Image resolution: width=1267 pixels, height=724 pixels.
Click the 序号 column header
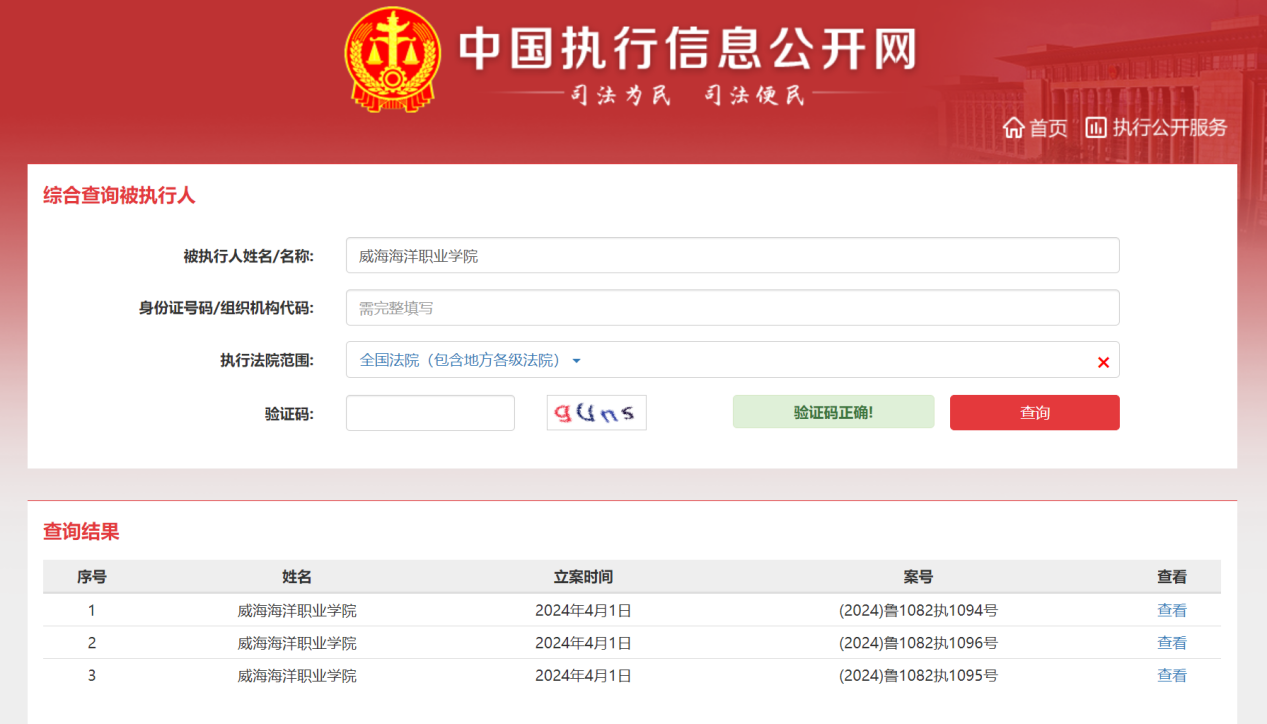[92, 577]
